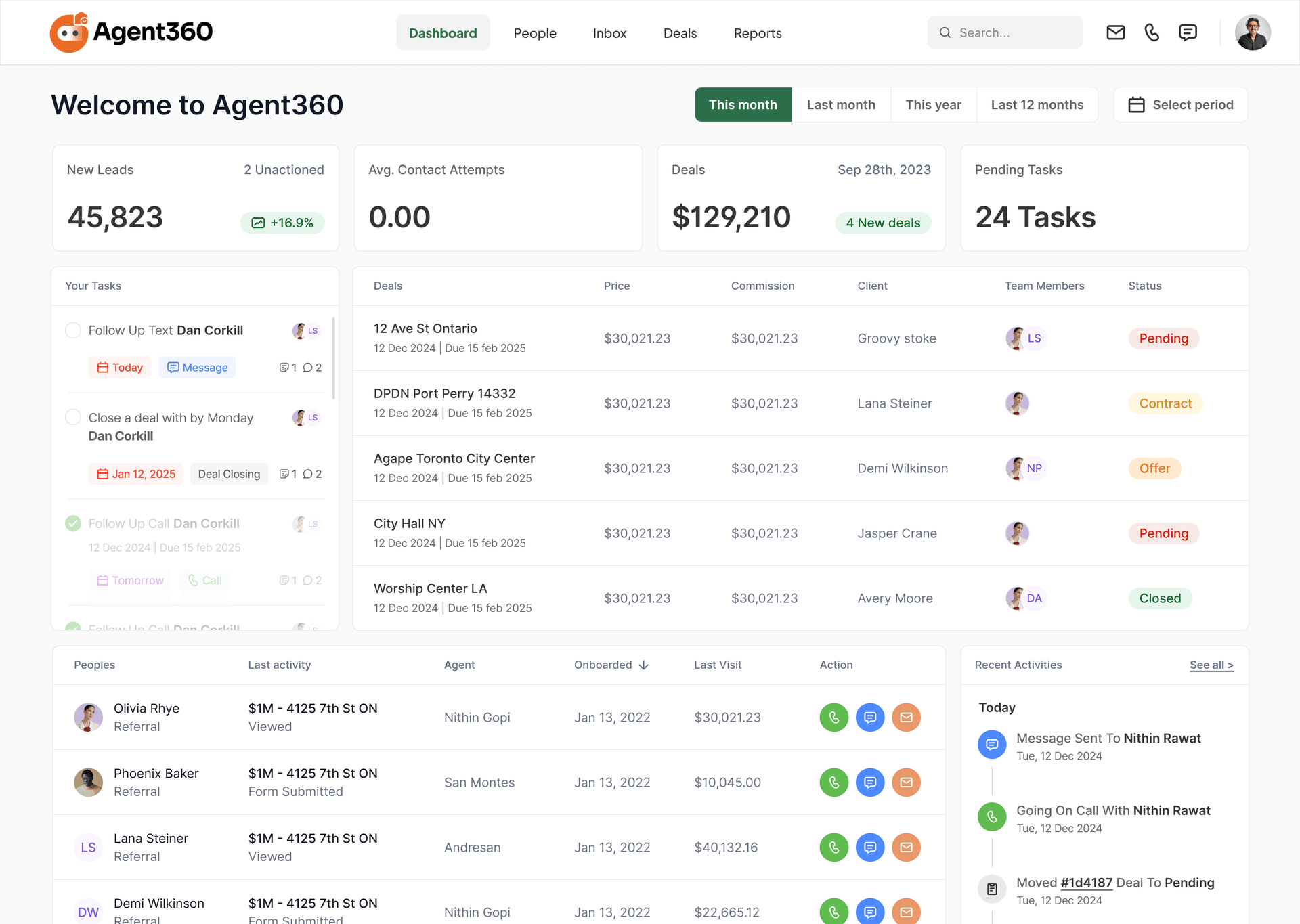Mark the Close a deal with by Monday task complete
Viewport: 1300px width, 924px height.
(x=73, y=417)
